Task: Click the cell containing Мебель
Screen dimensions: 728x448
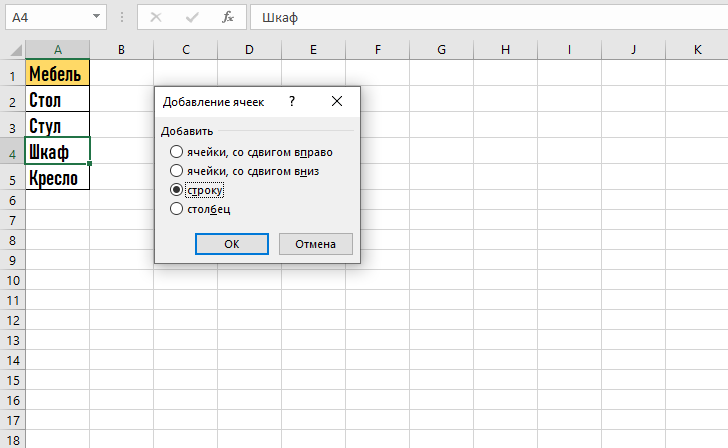Action: tap(58, 73)
